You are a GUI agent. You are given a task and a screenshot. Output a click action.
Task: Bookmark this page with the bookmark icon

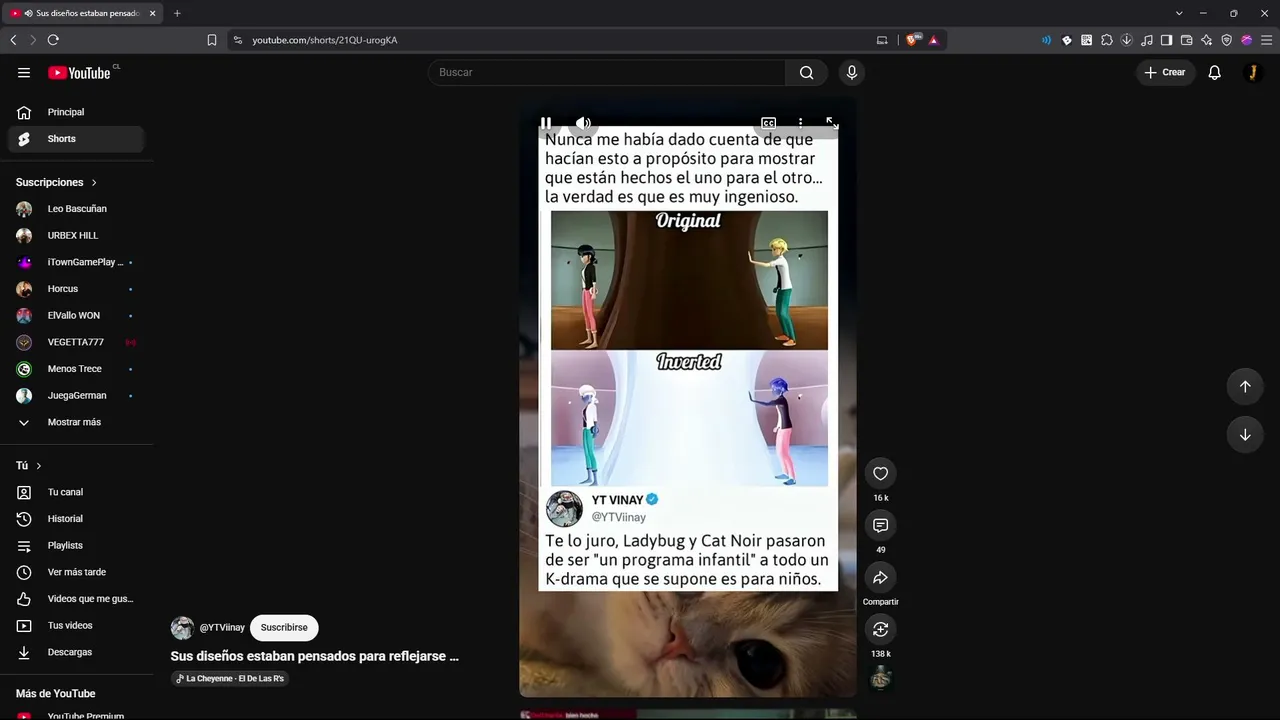(x=212, y=40)
